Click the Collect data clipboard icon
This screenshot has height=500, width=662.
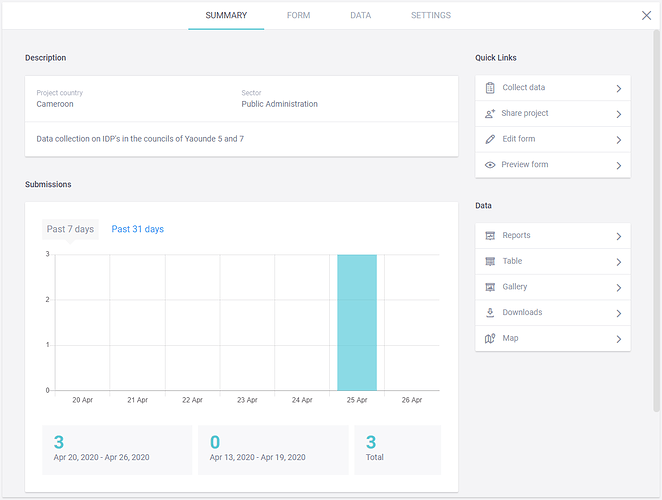(490, 88)
